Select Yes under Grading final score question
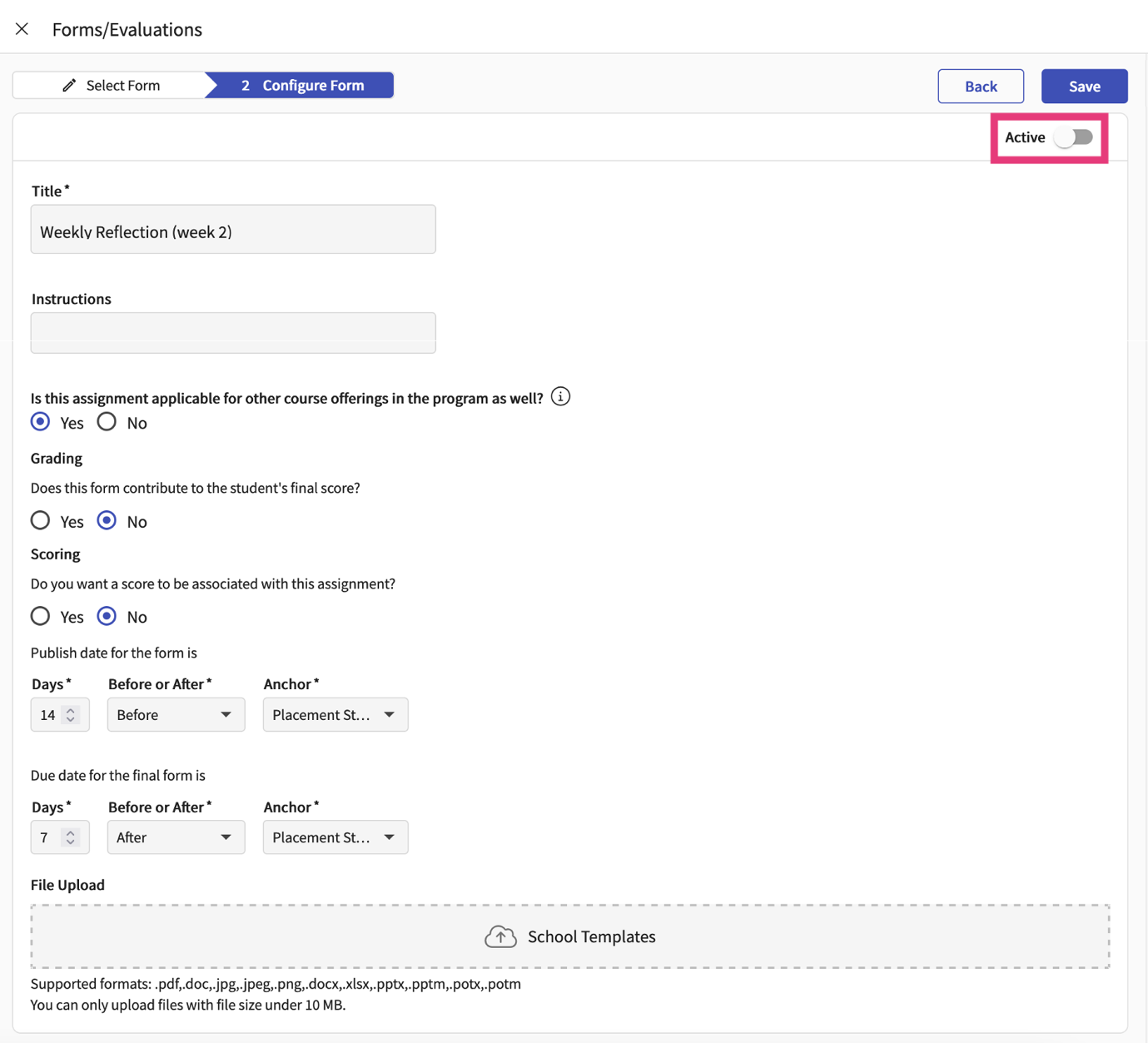Image resolution: width=1148 pixels, height=1043 pixels. pyautogui.click(x=40, y=521)
